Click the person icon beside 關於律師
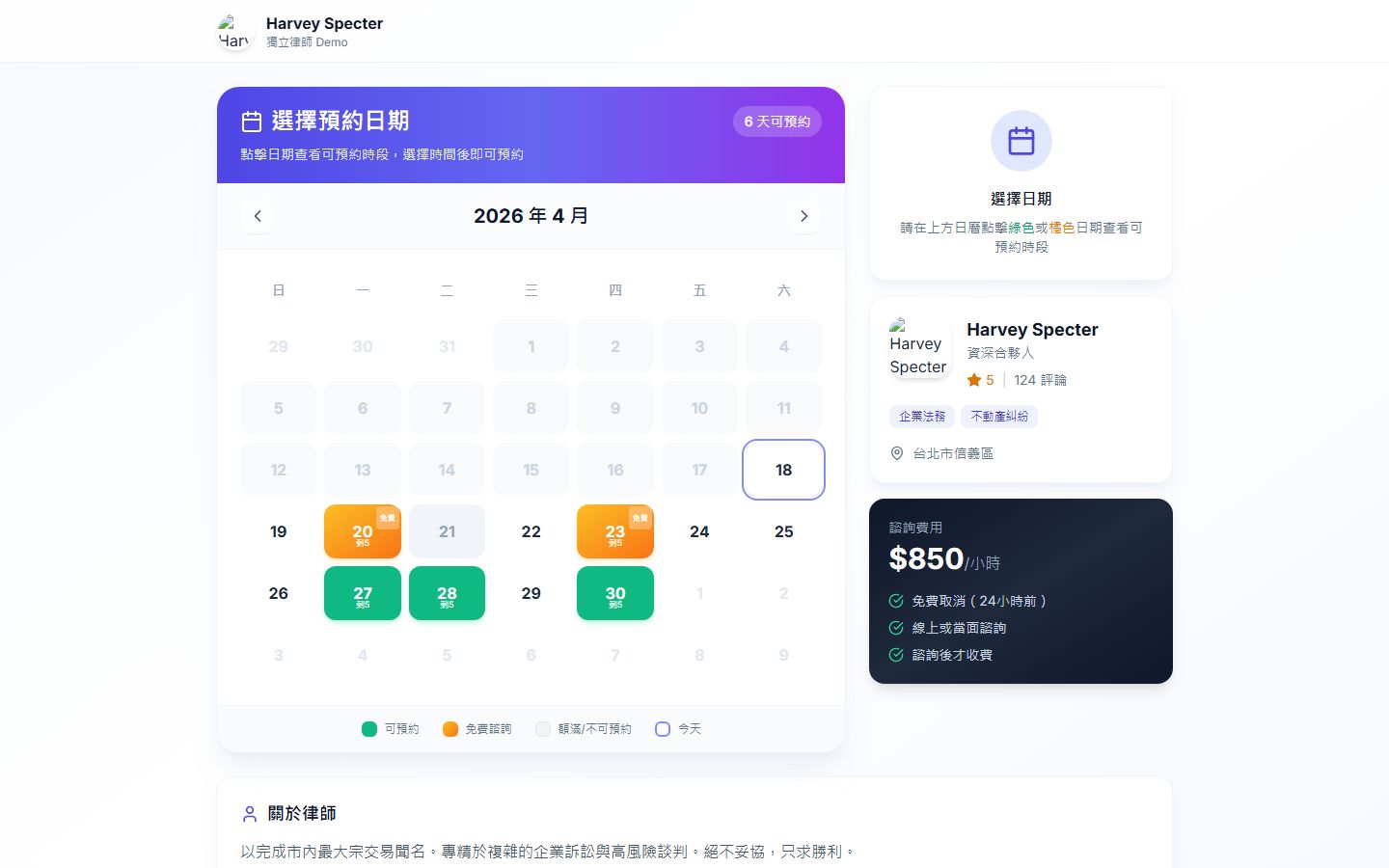Image resolution: width=1389 pixels, height=868 pixels. pos(250,814)
